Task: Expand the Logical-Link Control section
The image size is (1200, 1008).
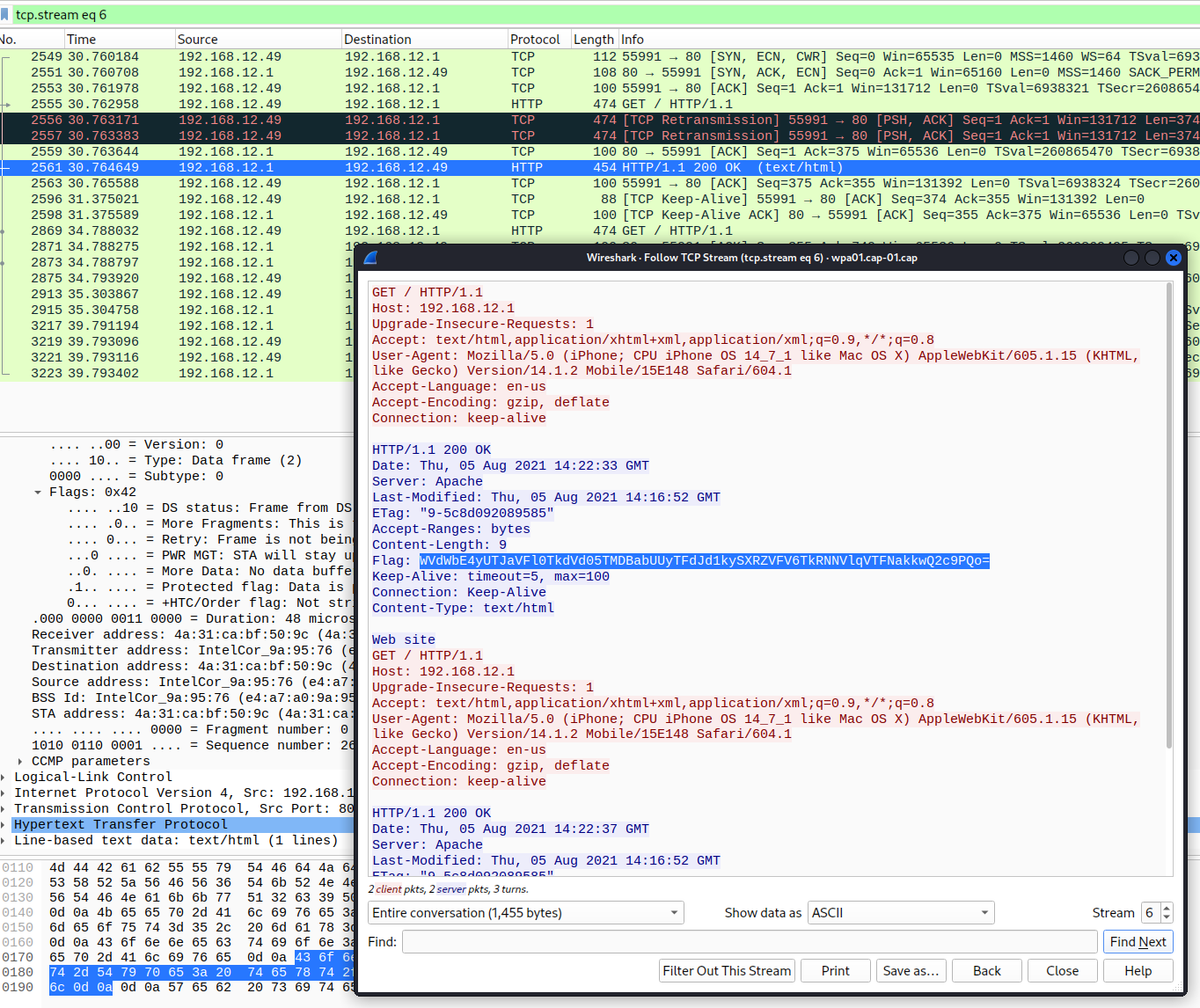Action: [x=4, y=778]
